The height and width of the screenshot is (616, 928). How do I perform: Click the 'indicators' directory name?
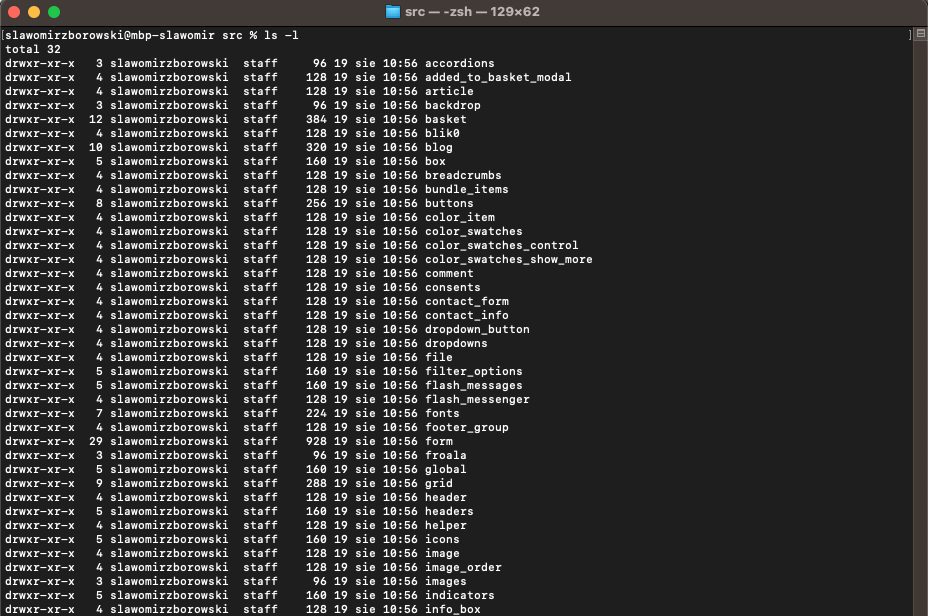pos(459,595)
